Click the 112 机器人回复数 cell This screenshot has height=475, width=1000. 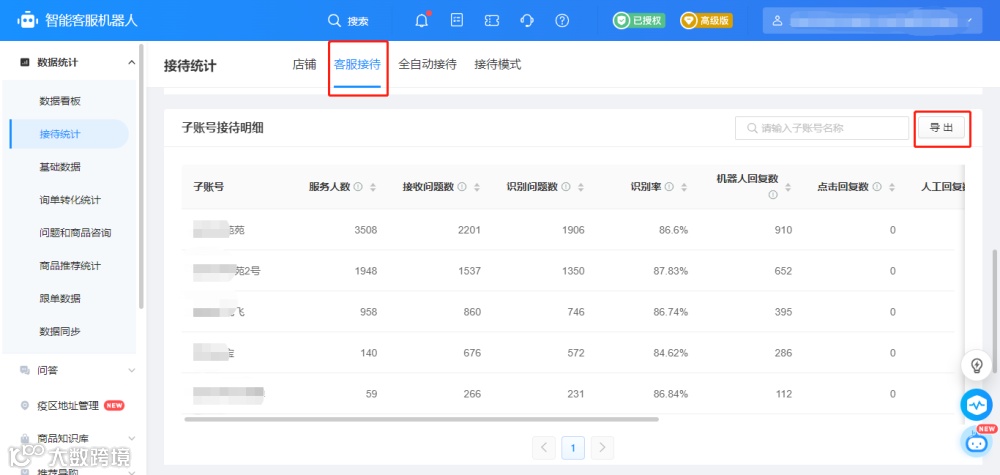click(x=783, y=394)
